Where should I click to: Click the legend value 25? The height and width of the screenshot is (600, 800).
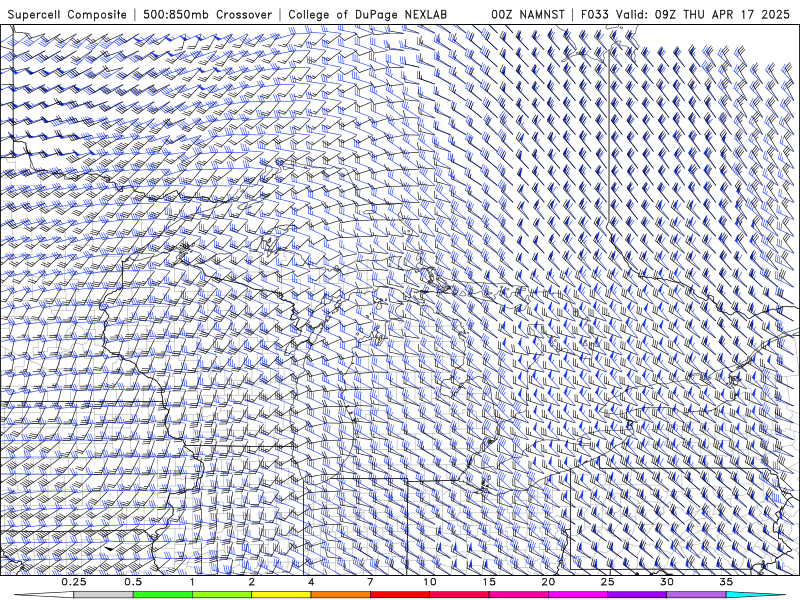click(x=607, y=582)
